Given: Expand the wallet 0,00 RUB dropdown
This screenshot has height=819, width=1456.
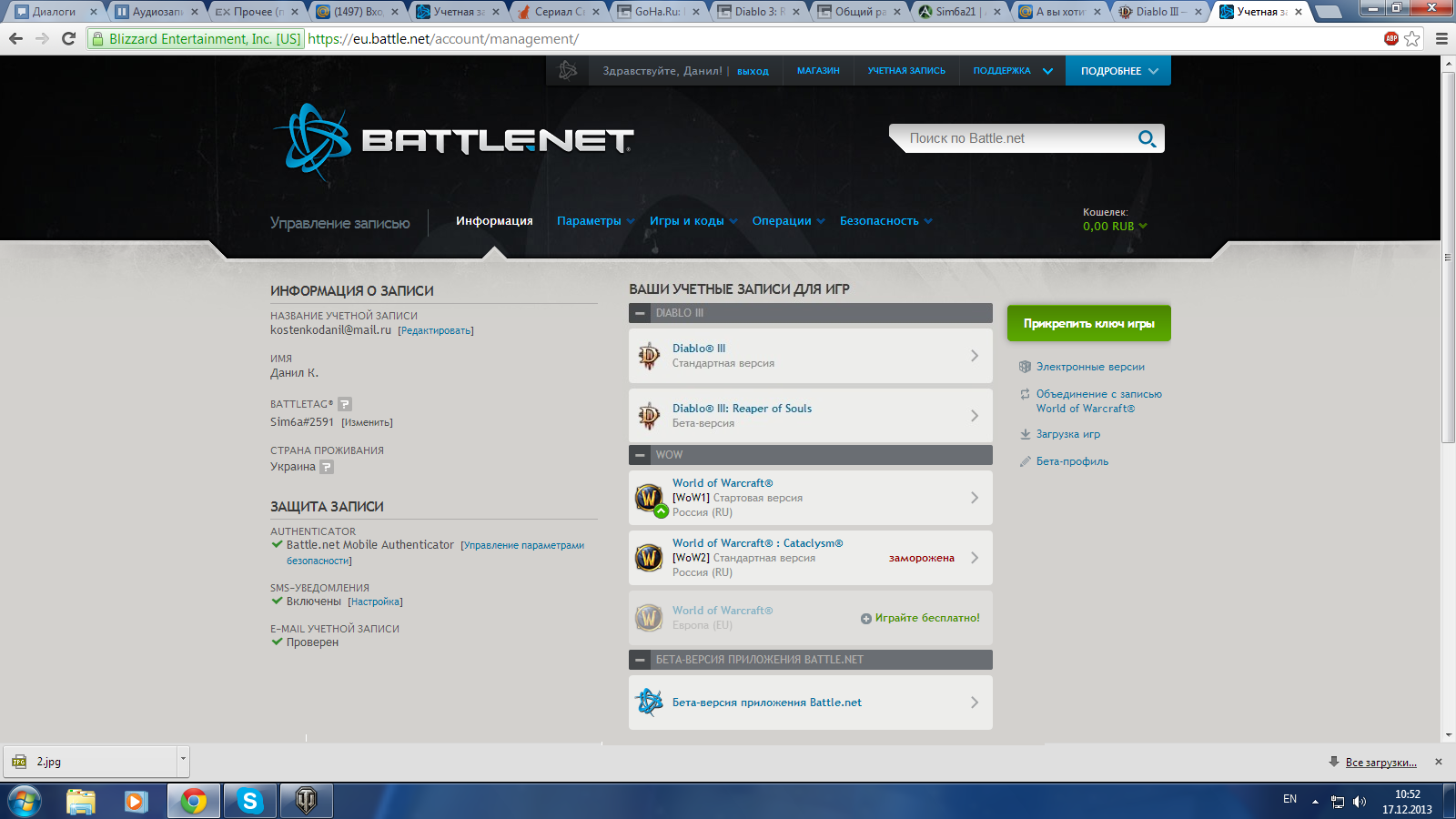Looking at the screenshot, I should click(x=1115, y=227).
